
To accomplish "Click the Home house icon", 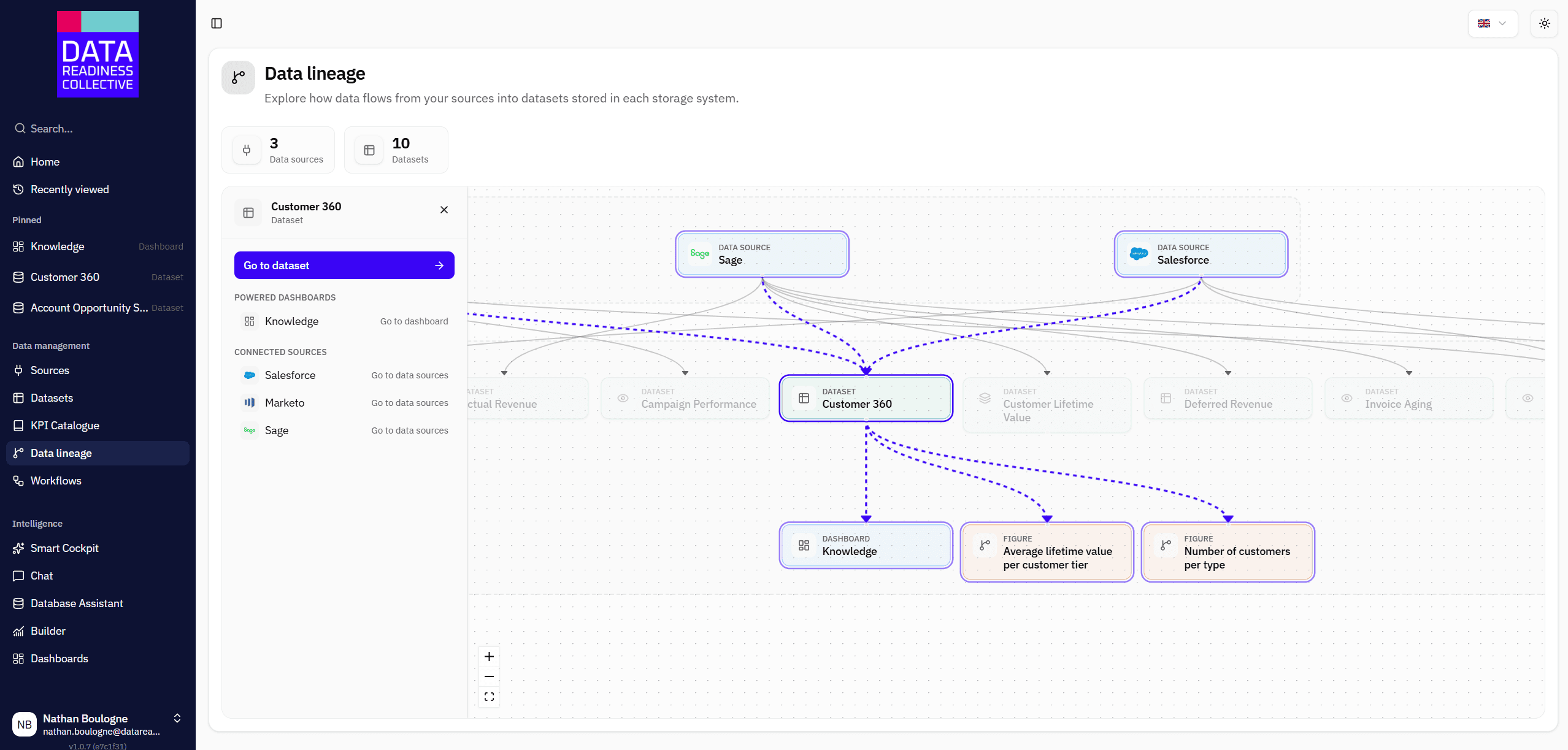I will pos(18,162).
